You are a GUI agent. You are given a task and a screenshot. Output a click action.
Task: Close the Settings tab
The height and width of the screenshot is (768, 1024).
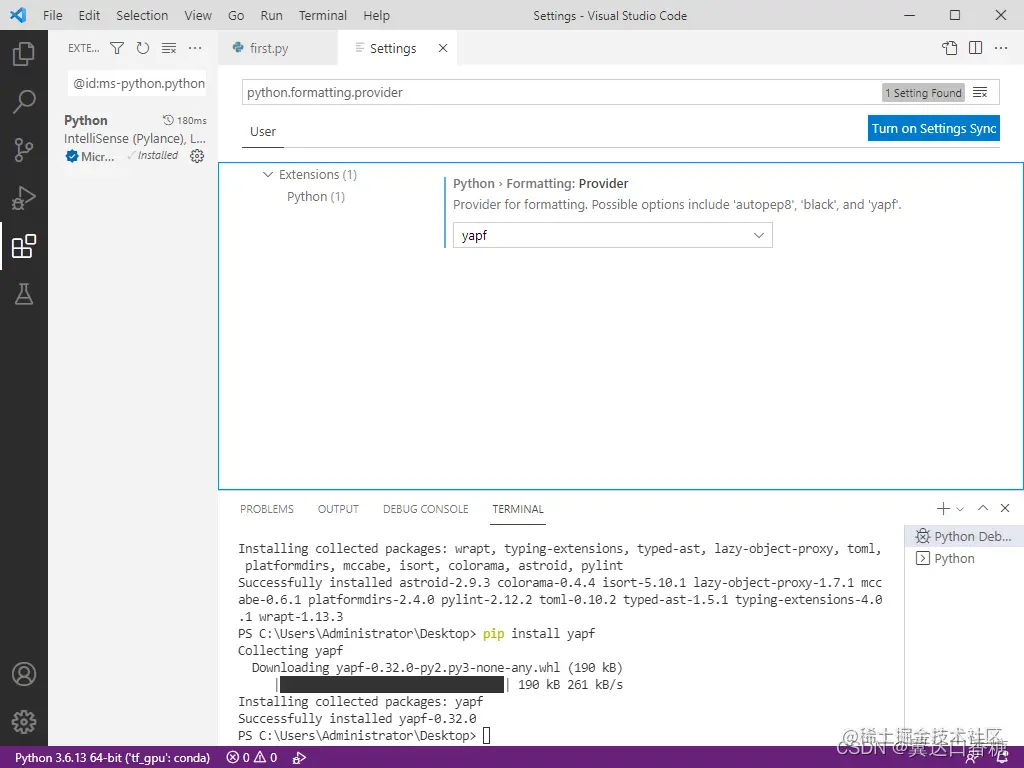(x=443, y=48)
